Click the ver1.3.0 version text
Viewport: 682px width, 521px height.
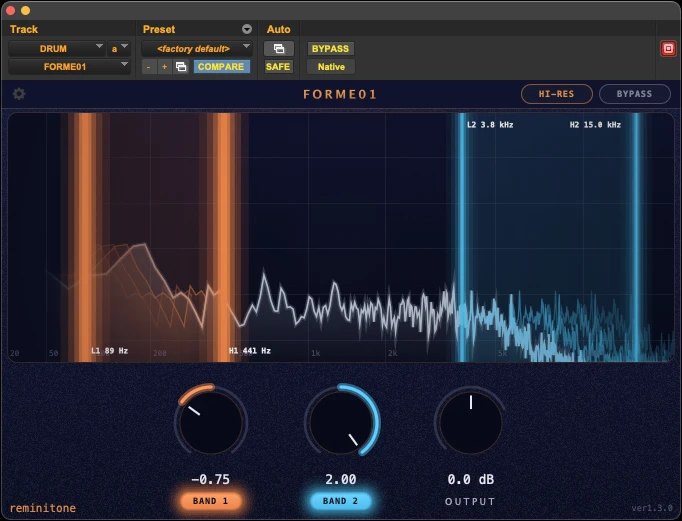tap(652, 508)
